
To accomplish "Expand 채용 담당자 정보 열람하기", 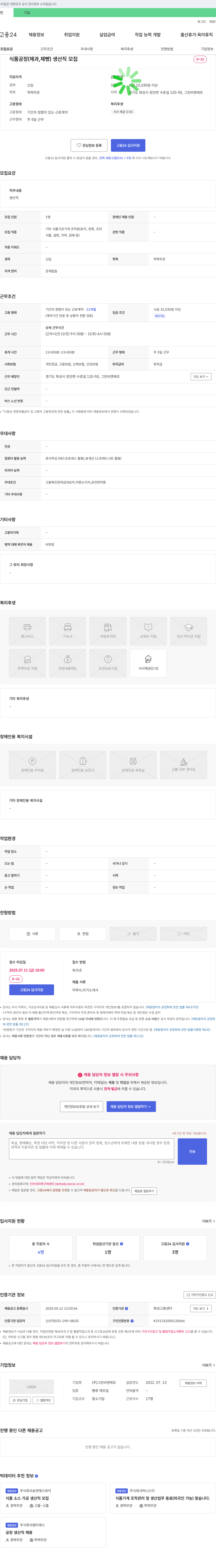I will pyautogui.click(x=131, y=1107).
